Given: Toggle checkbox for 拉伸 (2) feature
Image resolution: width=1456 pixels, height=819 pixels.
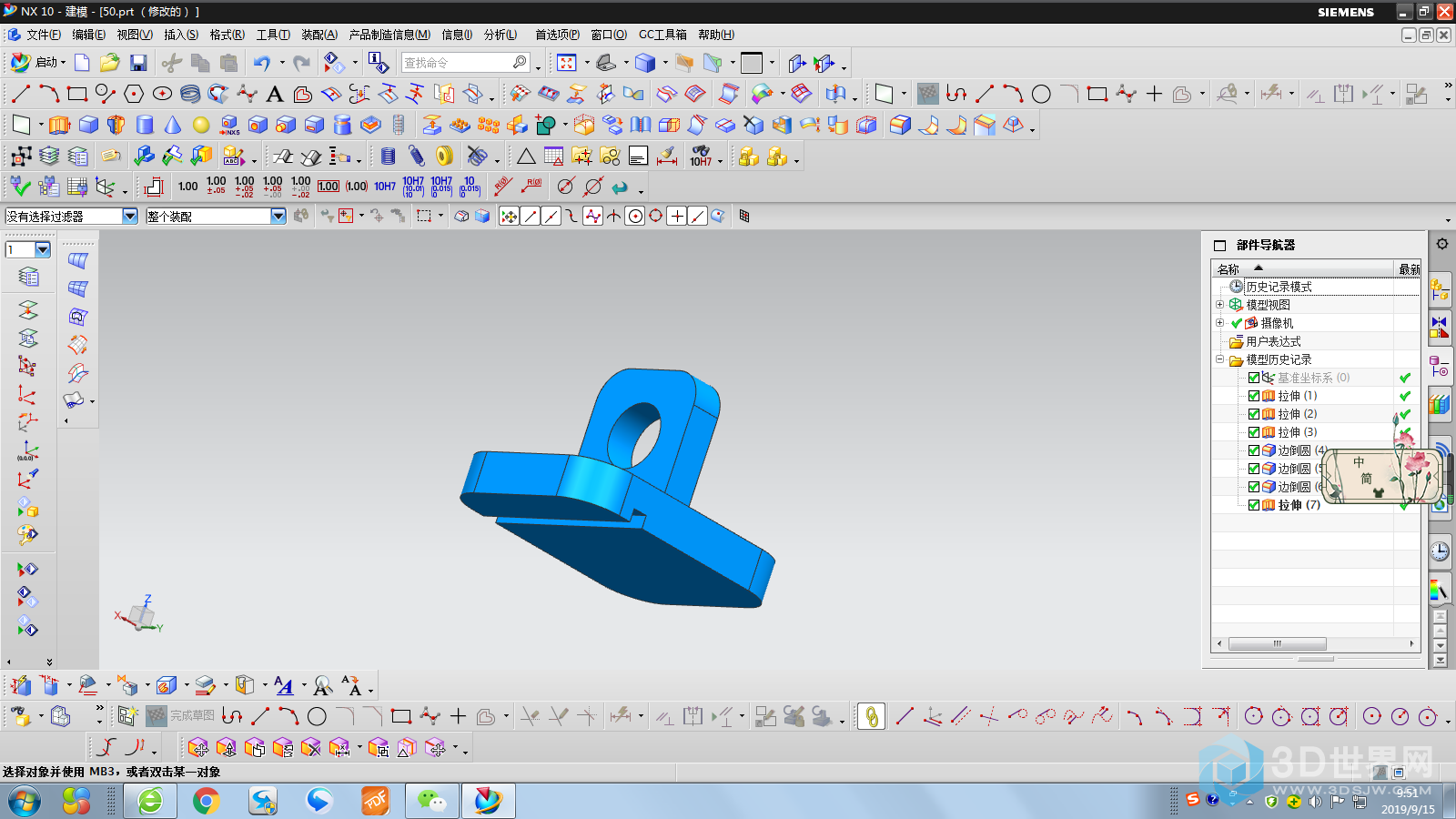Looking at the screenshot, I should (x=1254, y=414).
